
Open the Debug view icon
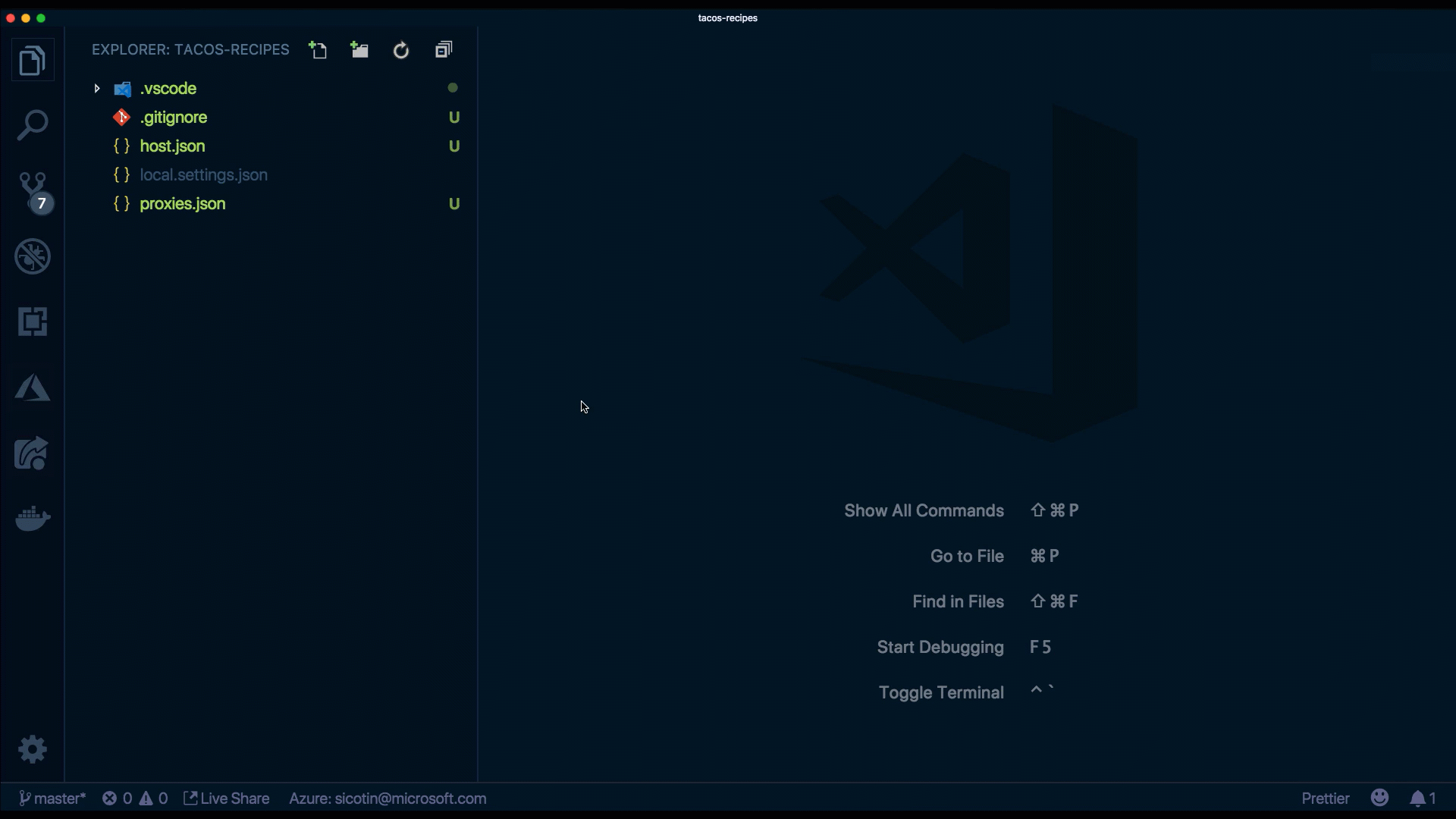click(x=32, y=256)
